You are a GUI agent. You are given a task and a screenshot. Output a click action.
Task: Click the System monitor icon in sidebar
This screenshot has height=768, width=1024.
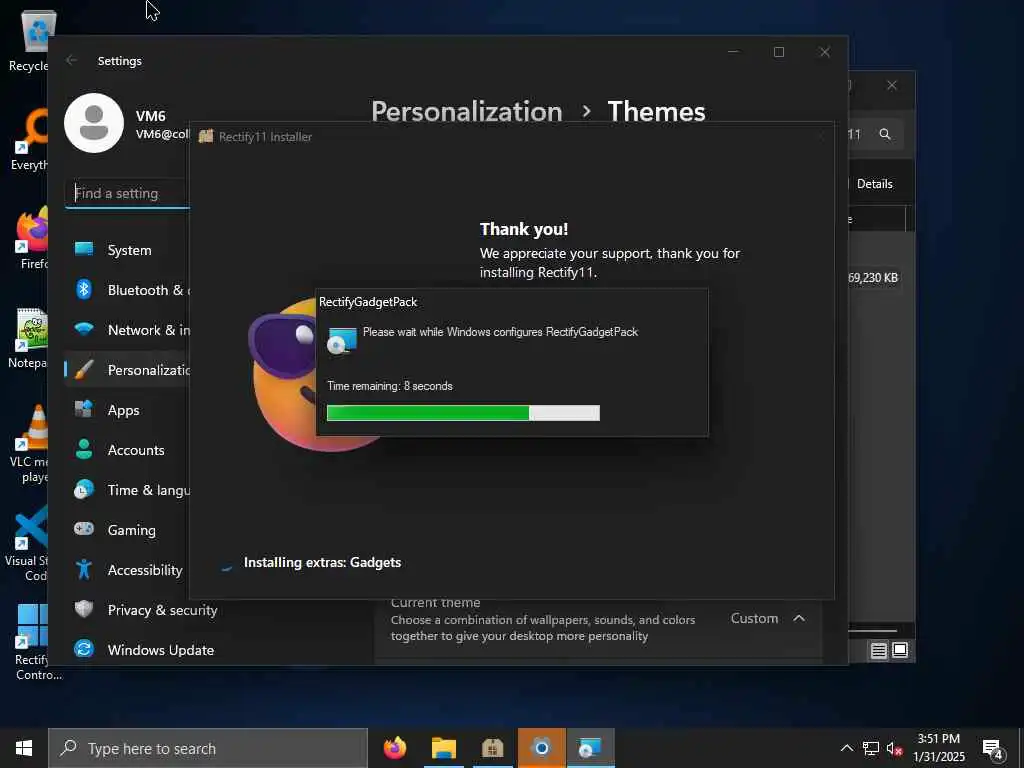pyautogui.click(x=84, y=249)
